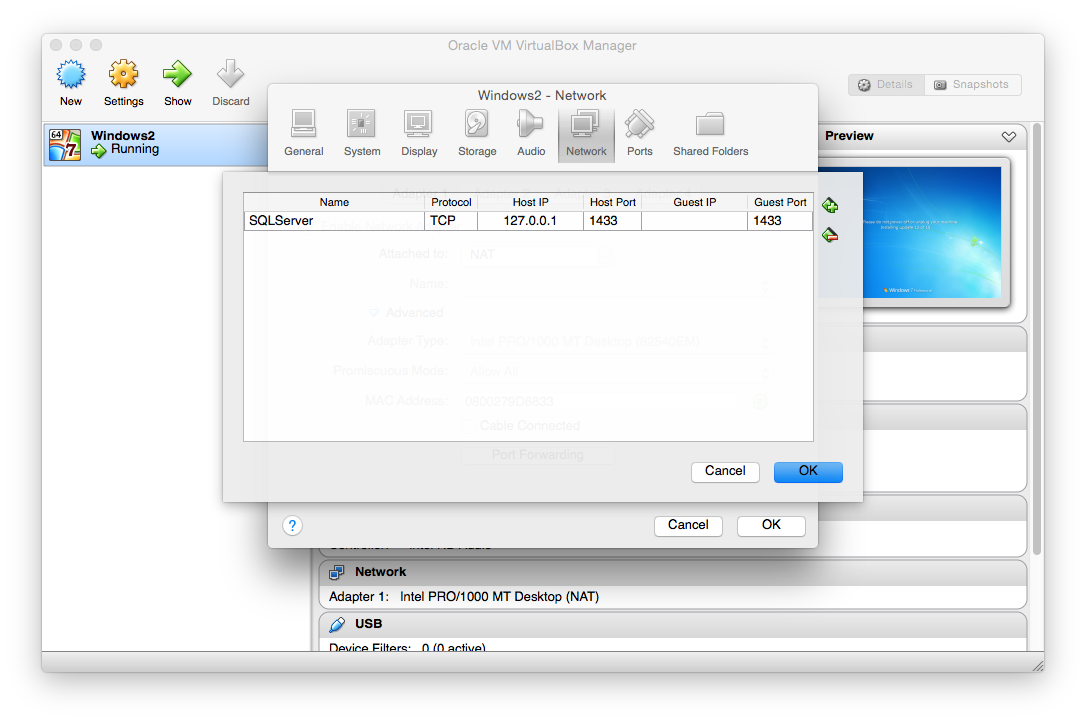
Task: Click the Name column header
Action: pyautogui.click(x=334, y=202)
